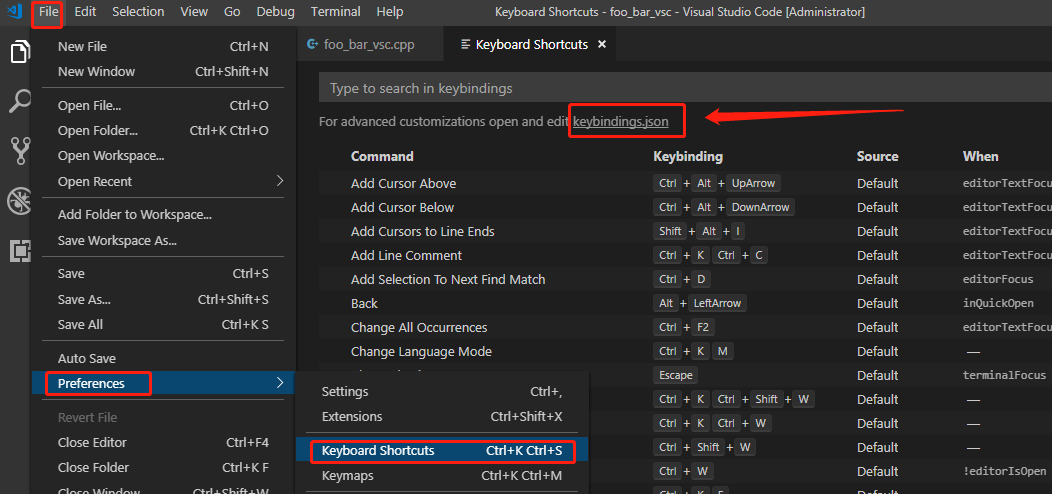Click the Escape keybinding cell
This screenshot has height=494, width=1052.
point(676,375)
